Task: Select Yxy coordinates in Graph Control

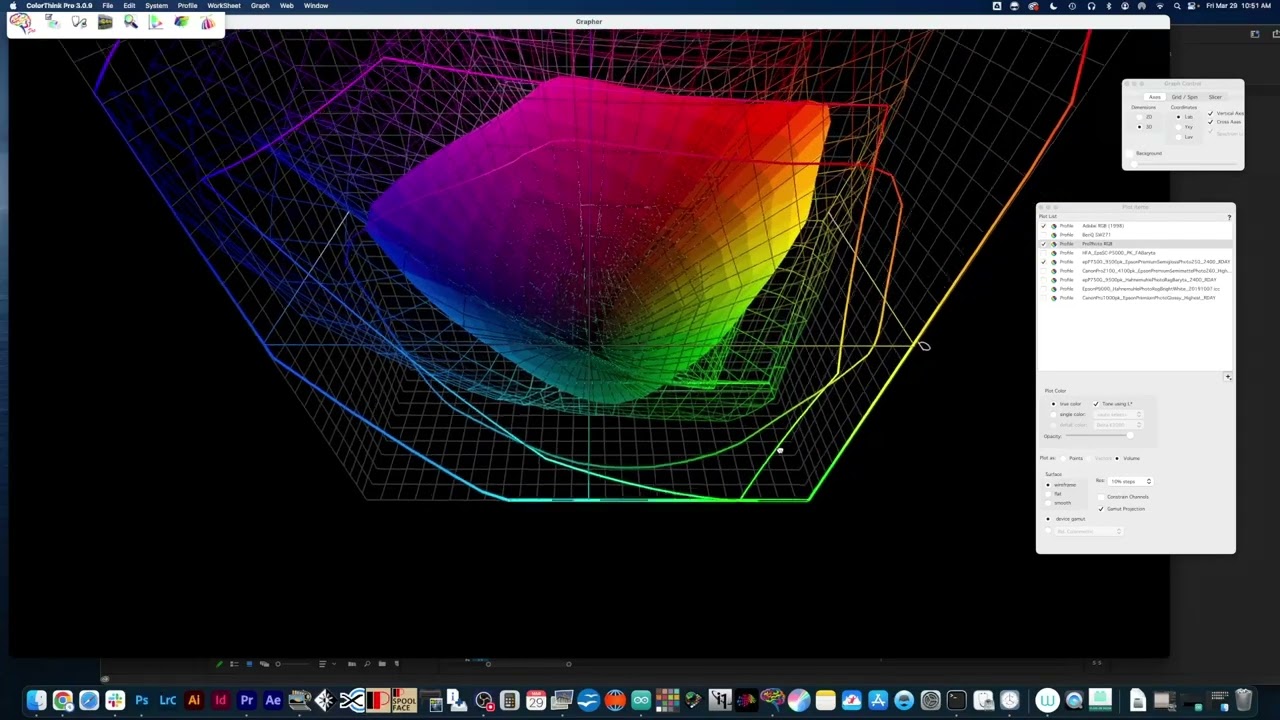Action: click(1178, 127)
